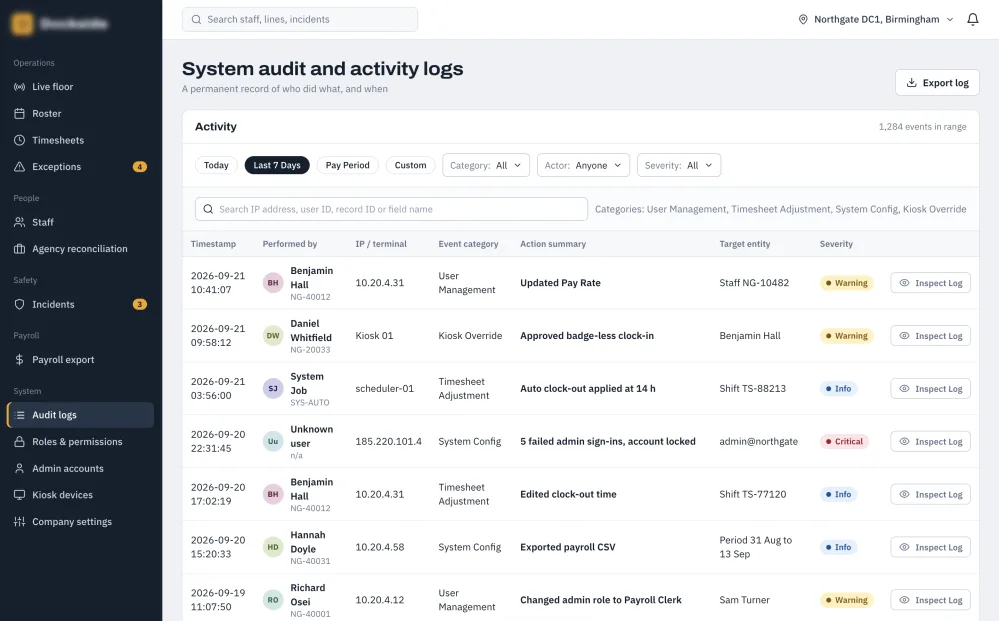Click the Kiosk 01 terminal cell

tap(374, 336)
